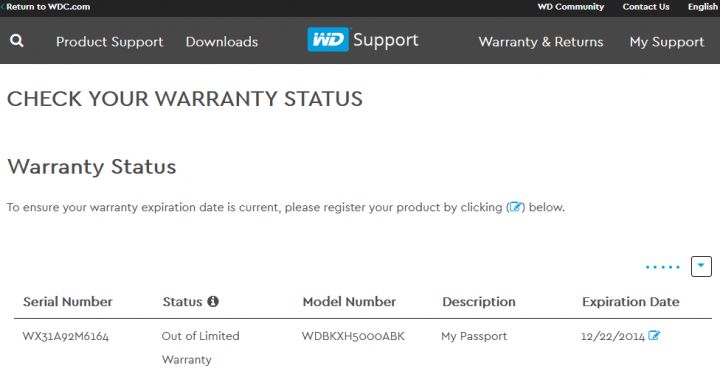Sort by Expiration Date column header
720x368 pixels.
point(630,302)
